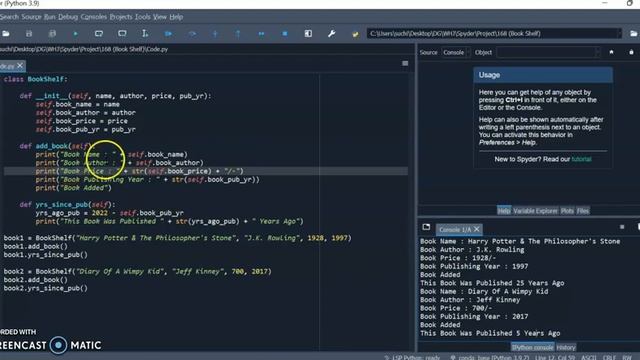Click the Line 12, Col 59 status entry
The width and height of the screenshot is (640, 360).
coord(554,357)
